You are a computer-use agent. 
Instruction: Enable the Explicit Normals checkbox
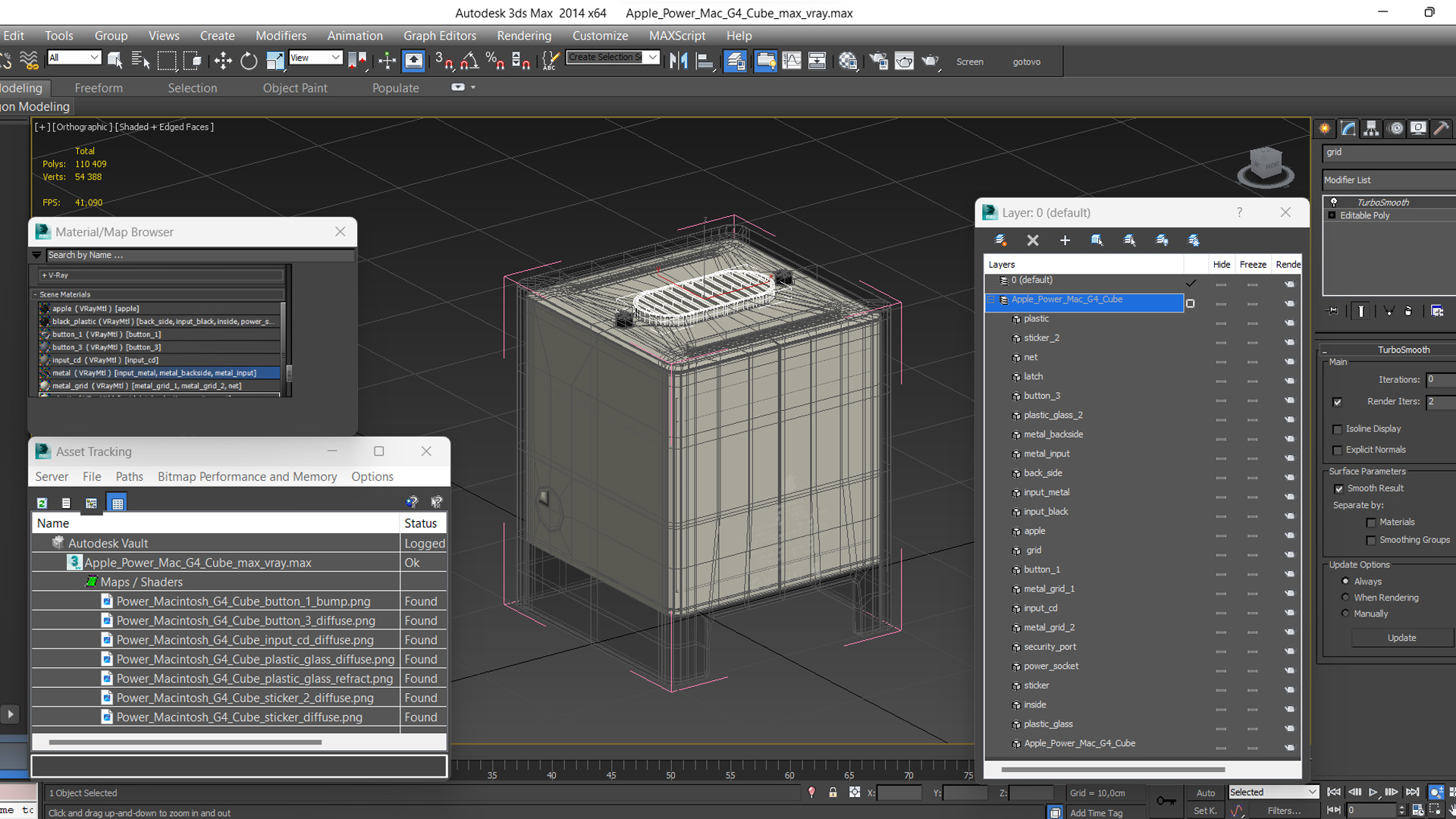tap(1338, 450)
